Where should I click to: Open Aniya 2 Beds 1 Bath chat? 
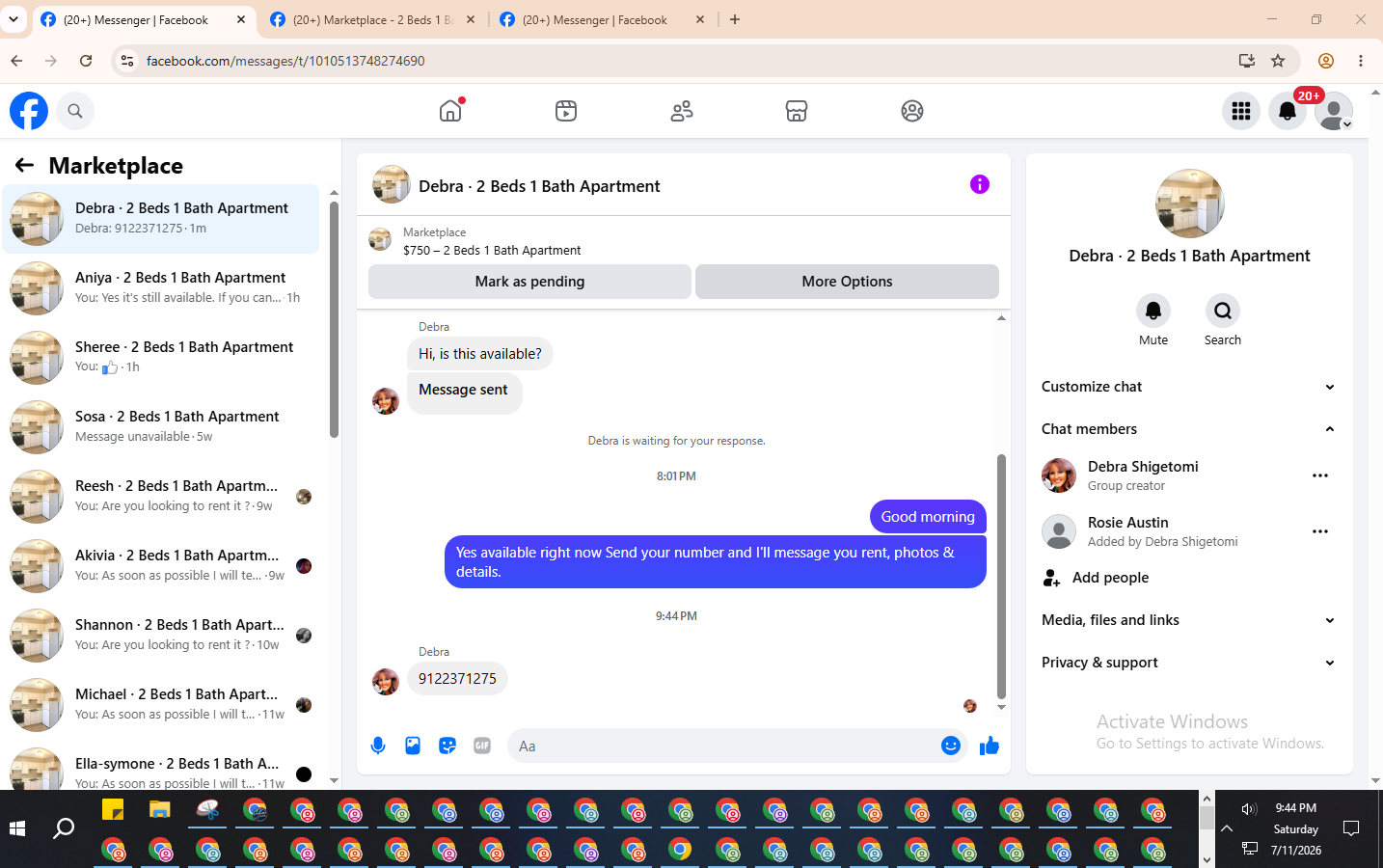click(161, 287)
